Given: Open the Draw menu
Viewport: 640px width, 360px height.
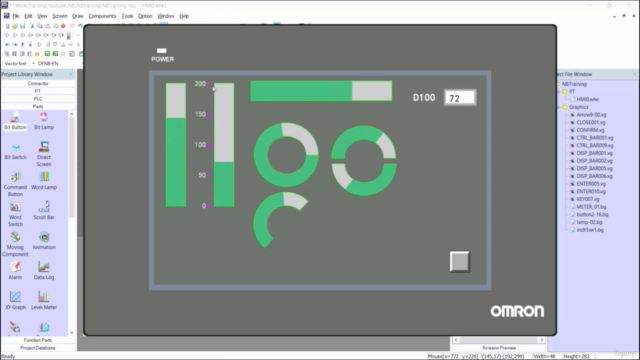Looking at the screenshot, I should point(78,16).
